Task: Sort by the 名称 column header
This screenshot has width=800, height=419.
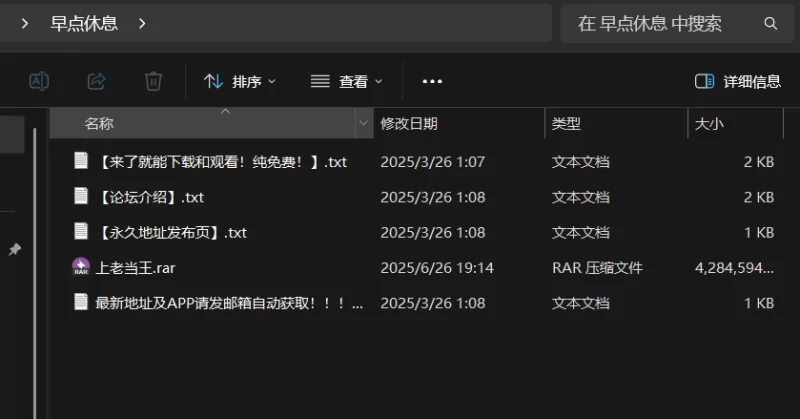Action: pos(202,124)
